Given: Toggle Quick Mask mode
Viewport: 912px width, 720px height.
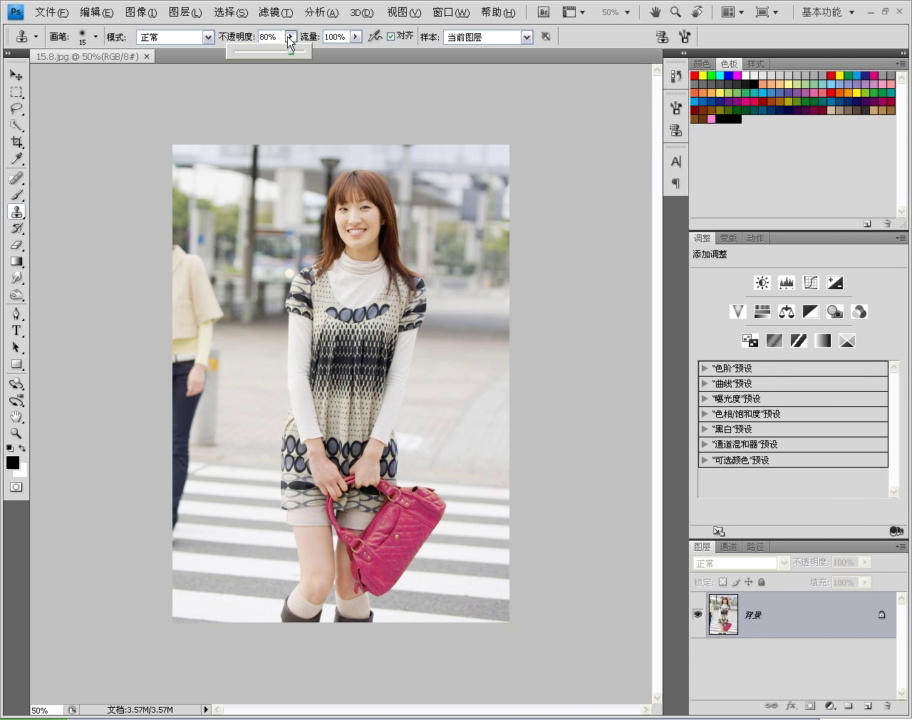Looking at the screenshot, I should pyautogui.click(x=16, y=487).
